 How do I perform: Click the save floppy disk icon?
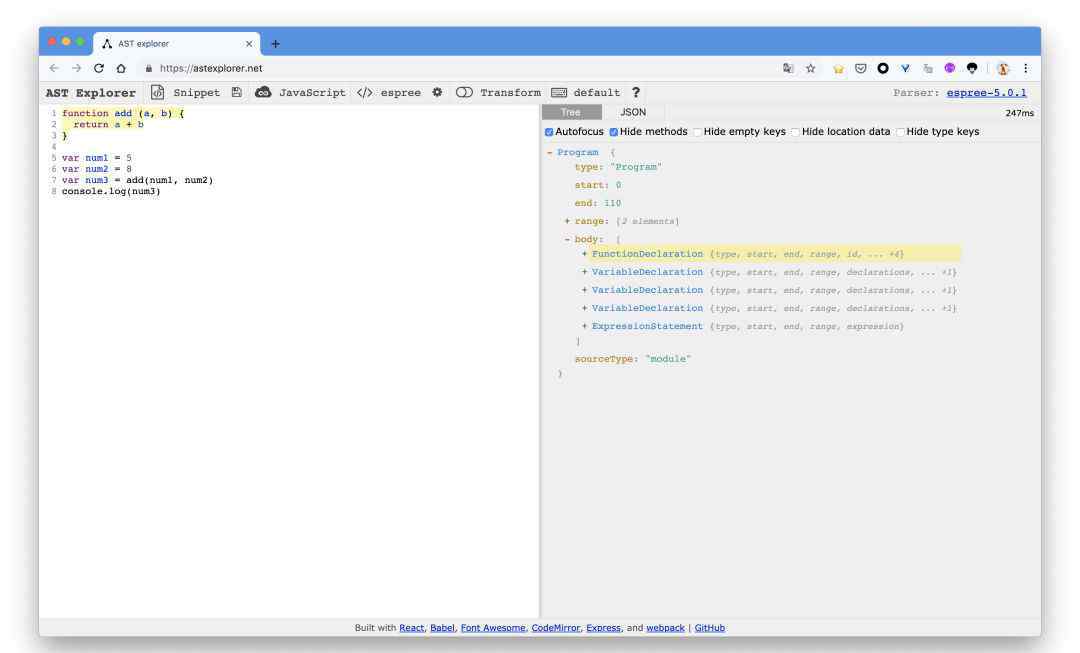[x=237, y=92]
